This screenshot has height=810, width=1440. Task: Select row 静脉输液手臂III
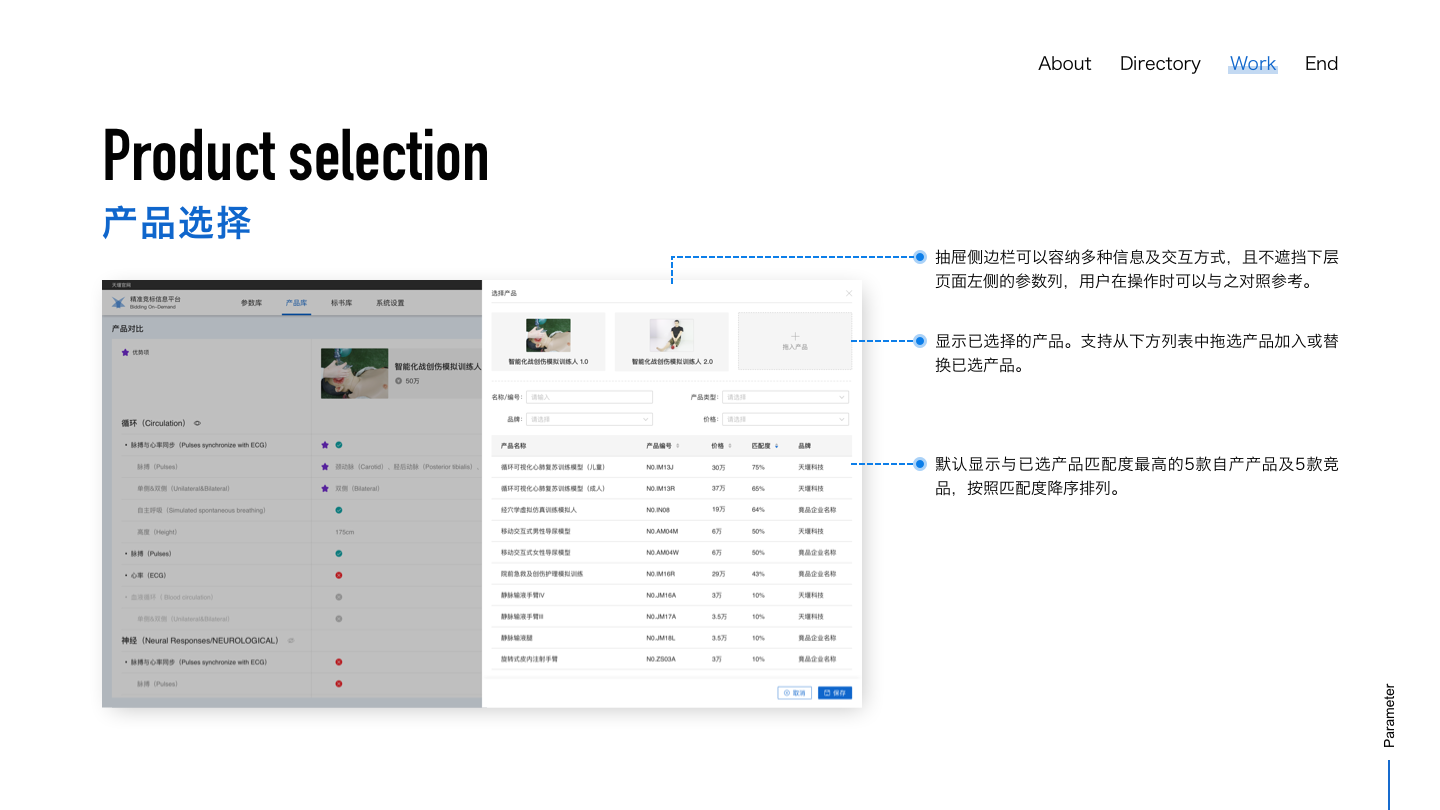coord(671,616)
